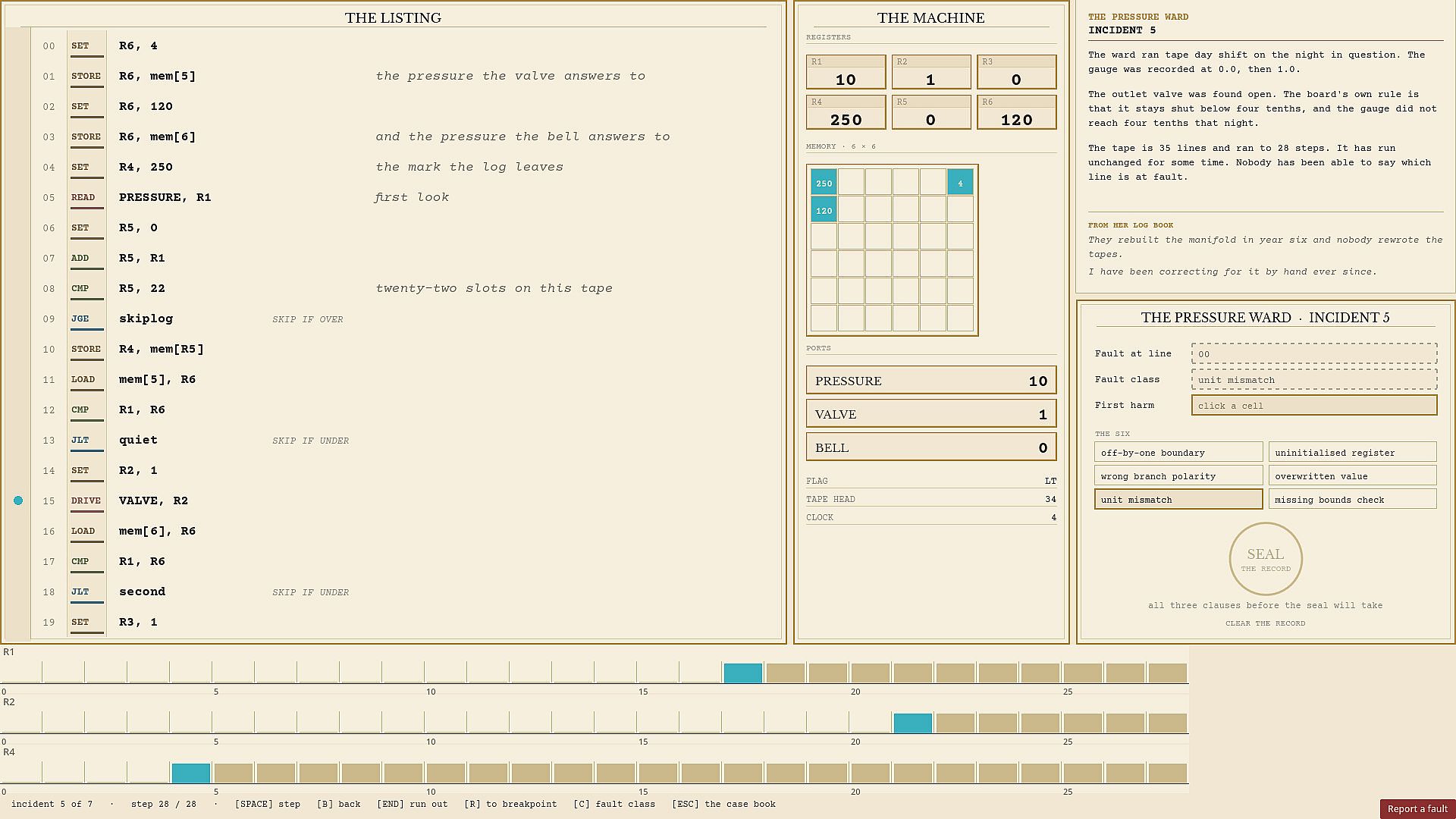Click the R5 register box
Screen dimensions: 1456x819
point(931,112)
